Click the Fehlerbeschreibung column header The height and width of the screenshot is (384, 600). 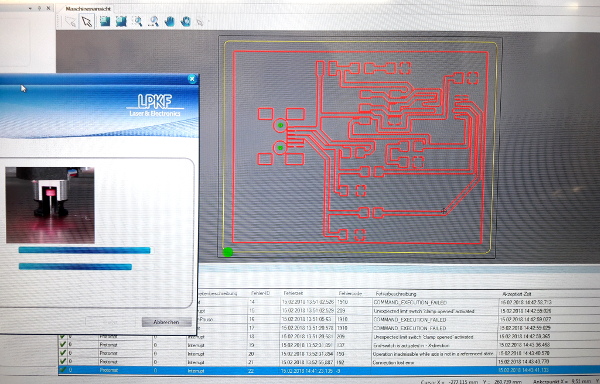396,294
